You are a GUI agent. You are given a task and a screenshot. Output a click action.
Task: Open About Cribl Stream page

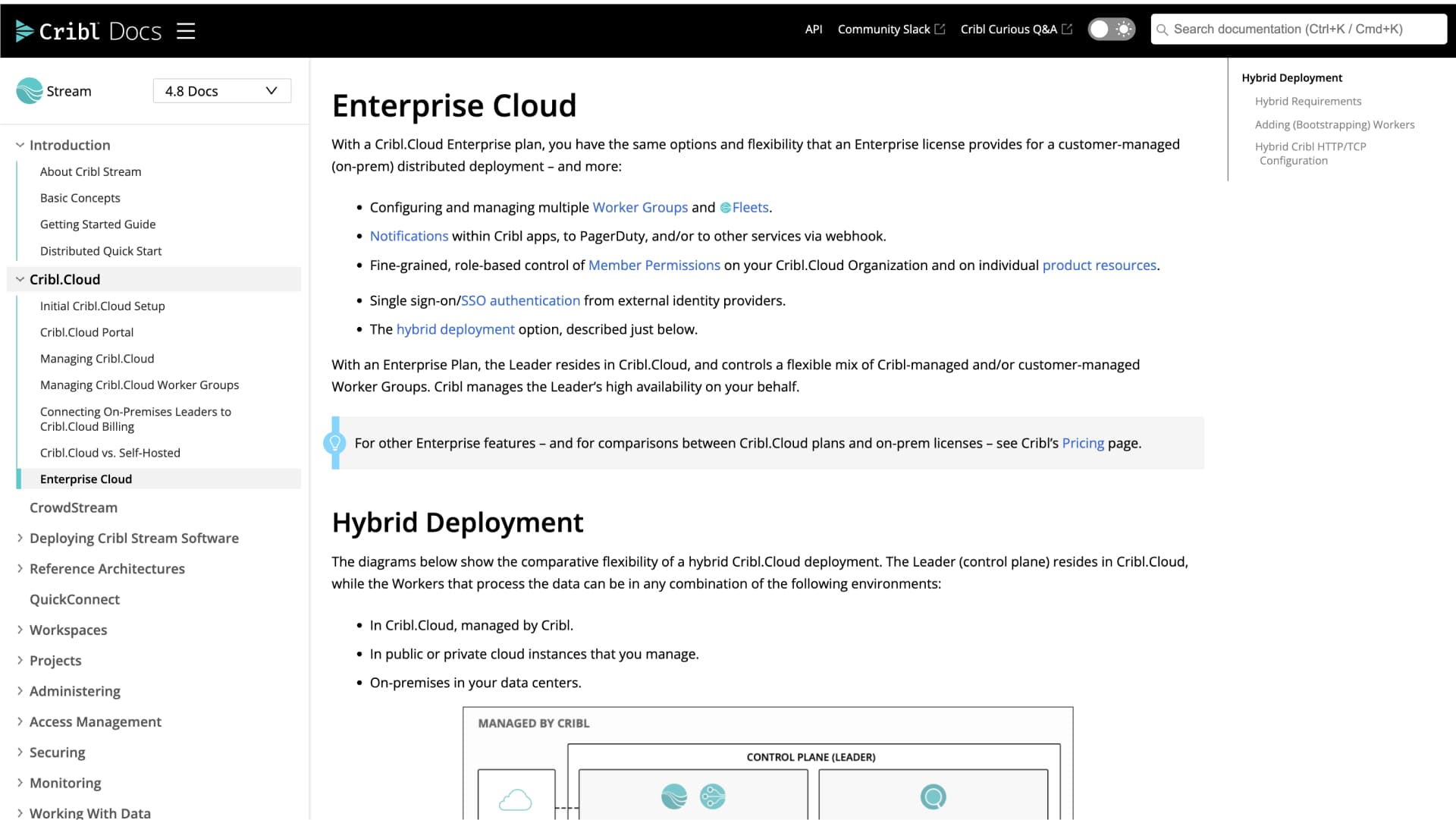click(x=90, y=171)
